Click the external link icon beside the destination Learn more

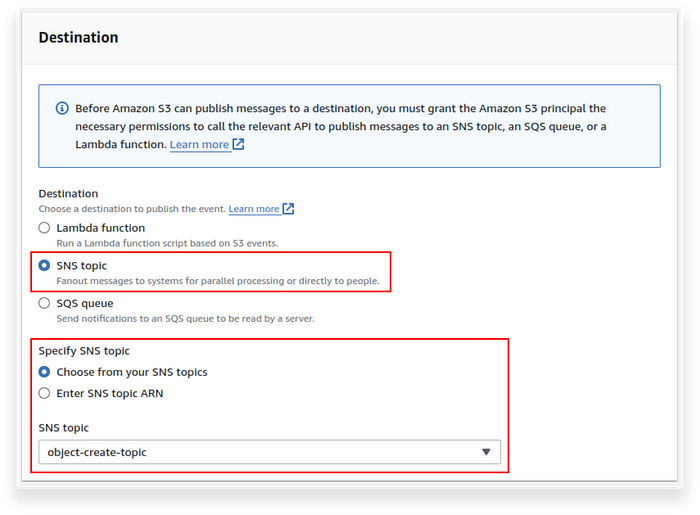click(288, 208)
